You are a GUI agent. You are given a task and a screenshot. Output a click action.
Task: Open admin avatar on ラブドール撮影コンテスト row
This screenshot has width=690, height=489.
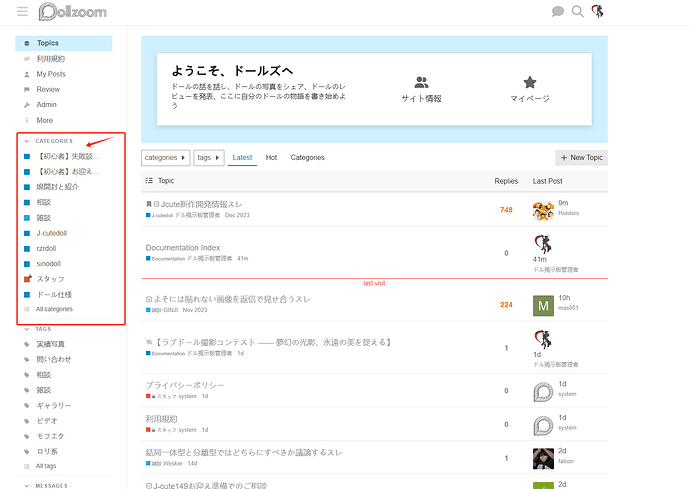click(x=543, y=339)
